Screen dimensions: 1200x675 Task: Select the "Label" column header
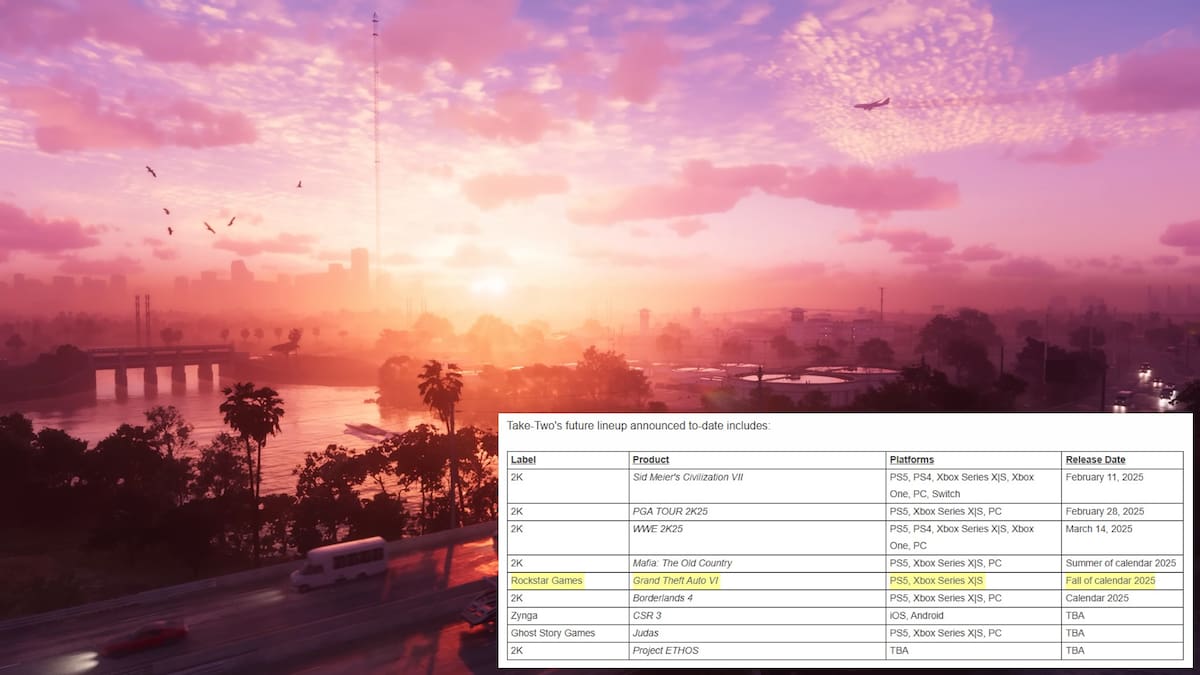(x=523, y=460)
